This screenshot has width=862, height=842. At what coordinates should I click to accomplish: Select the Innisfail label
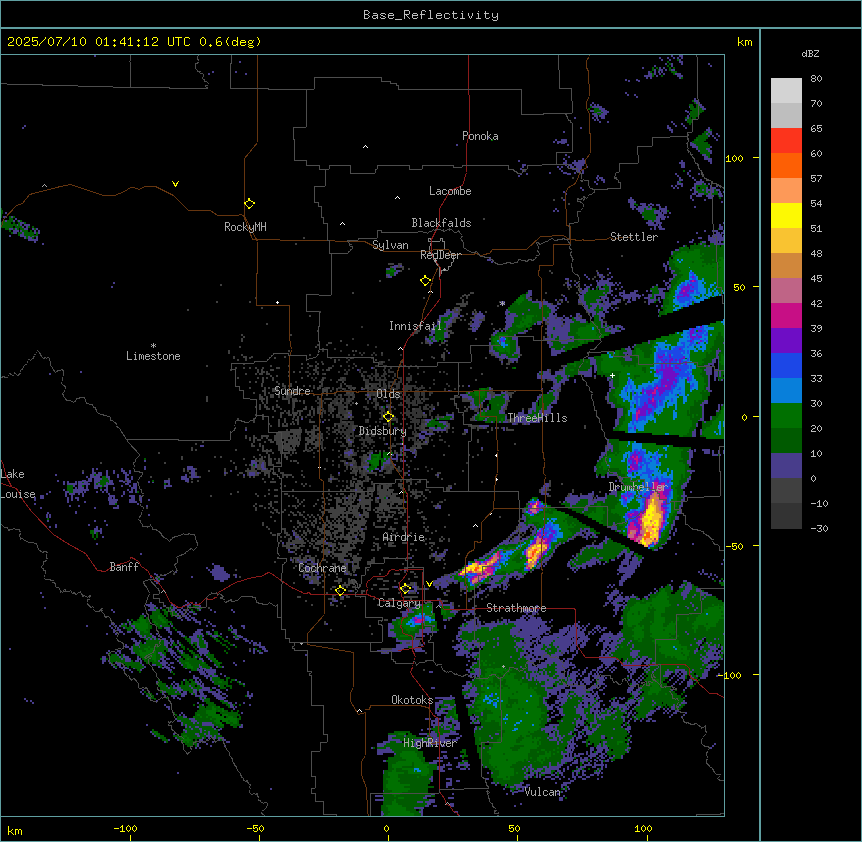click(x=415, y=326)
